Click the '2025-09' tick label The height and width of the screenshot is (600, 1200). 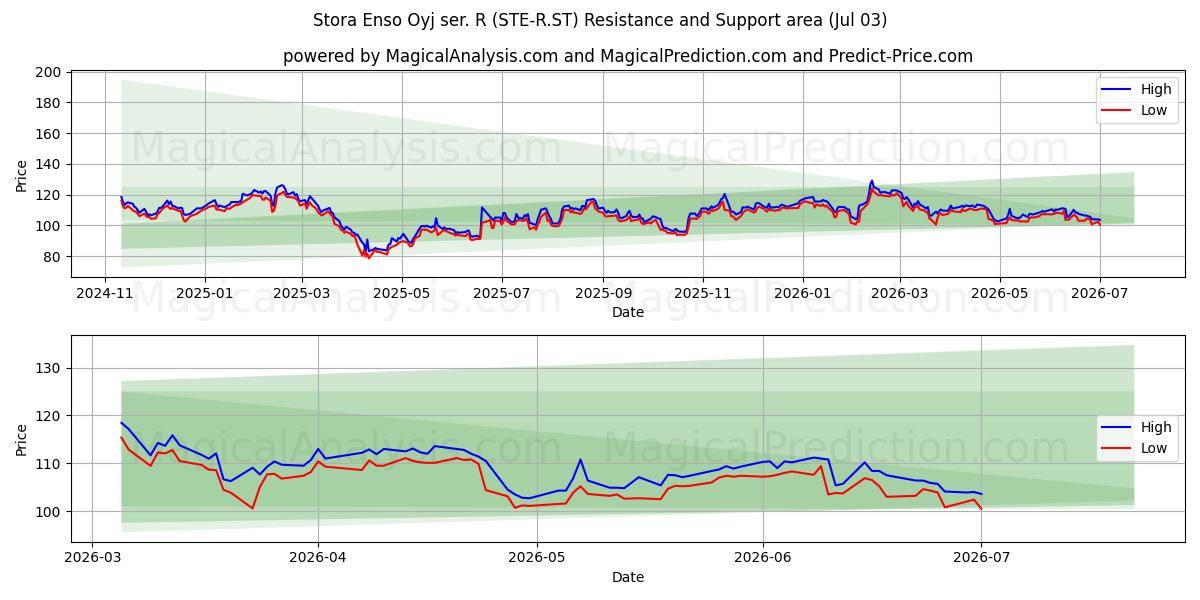tap(603, 295)
